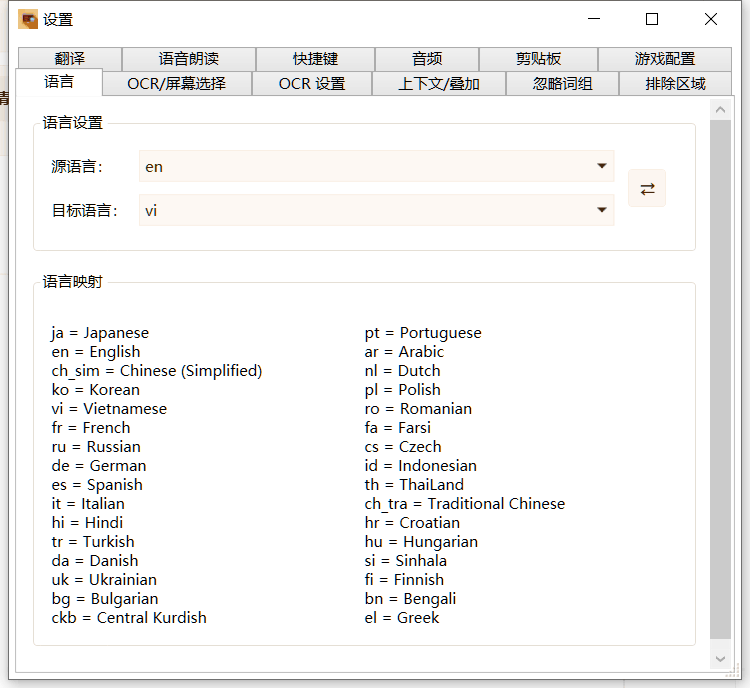750x688 pixels.
Task: Click 'id = Indonesian' mapping text
Action: (420, 466)
